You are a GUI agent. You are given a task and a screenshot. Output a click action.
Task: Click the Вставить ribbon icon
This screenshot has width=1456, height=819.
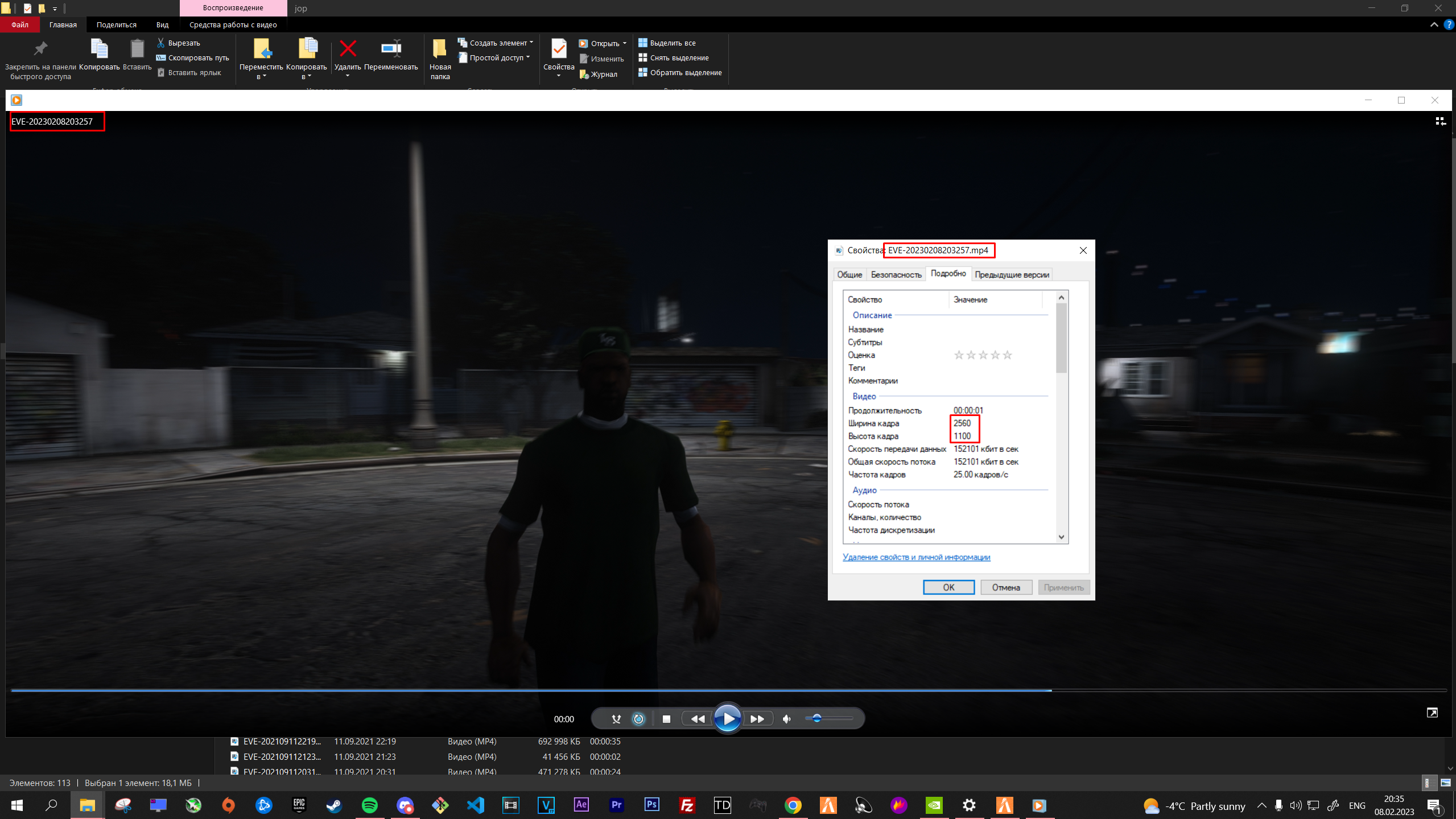coord(137,55)
